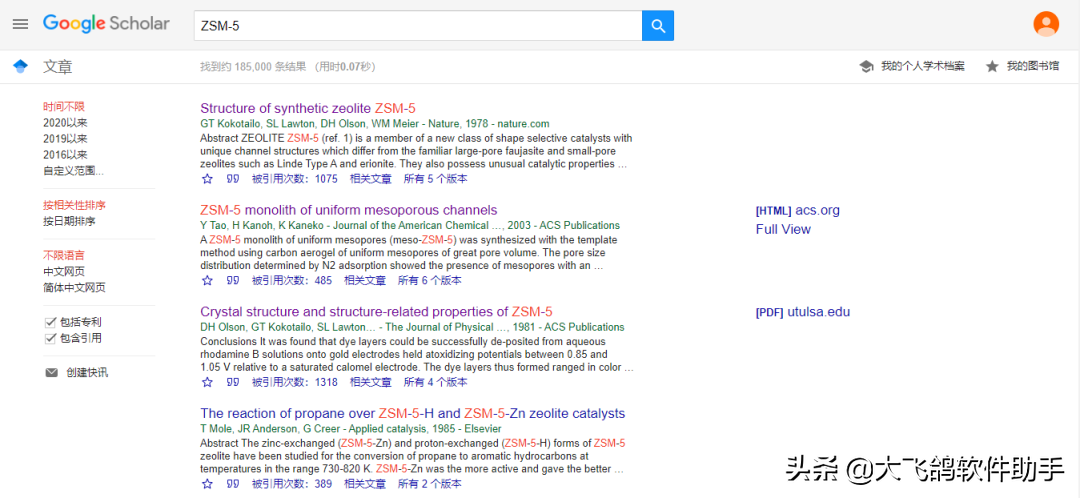Open 我的图书馆 star icon
Screen dimensions: 1080x498
point(992,66)
